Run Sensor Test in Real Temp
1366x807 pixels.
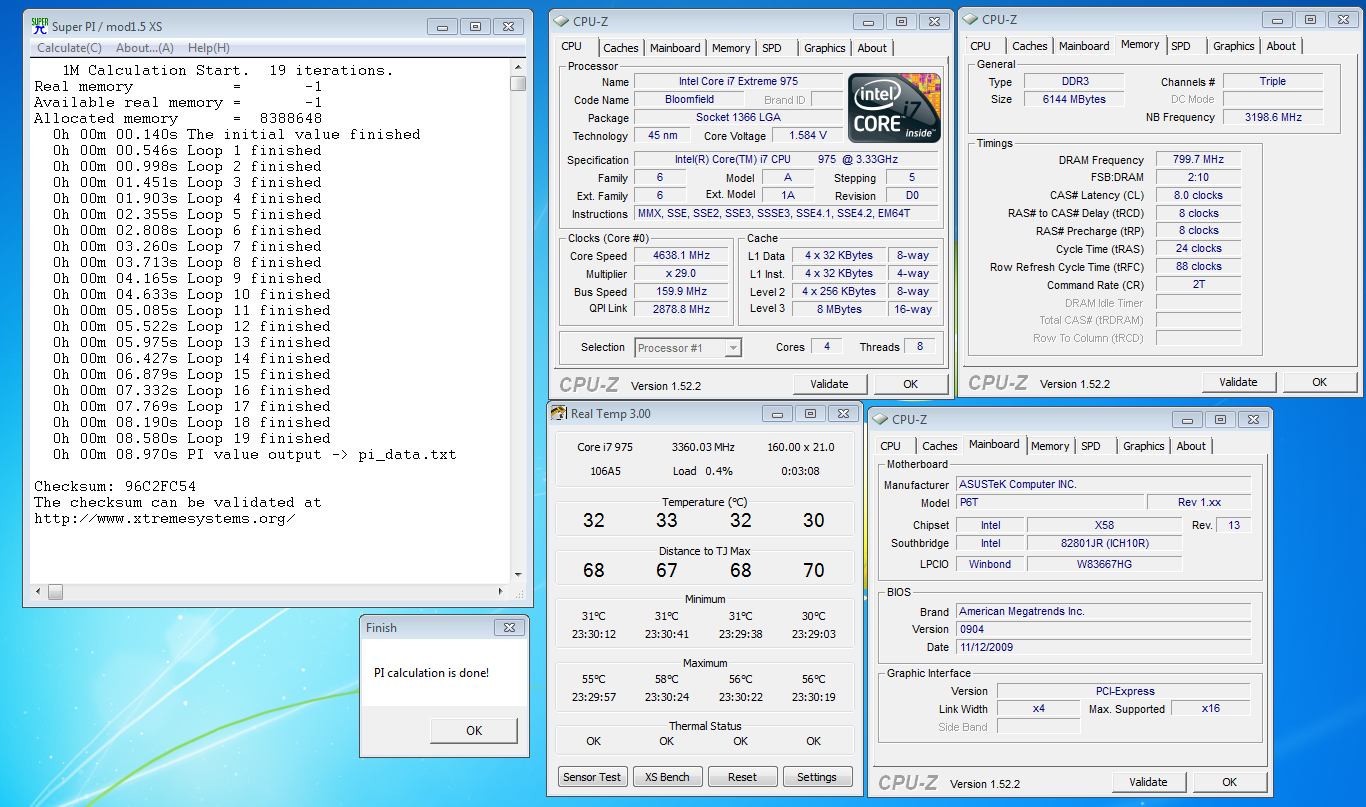coord(593,777)
